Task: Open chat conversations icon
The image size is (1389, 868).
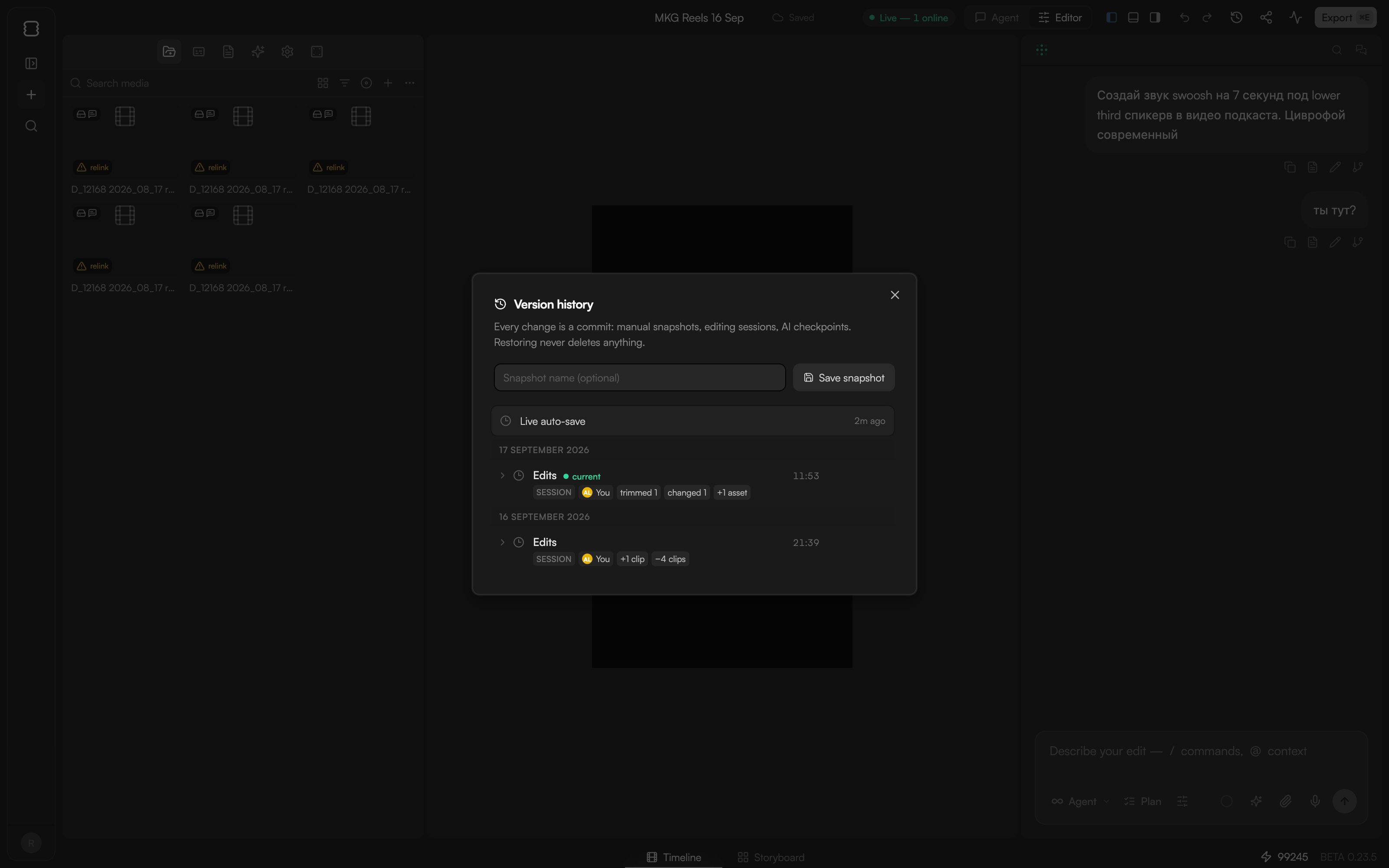Action: (x=1361, y=50)
